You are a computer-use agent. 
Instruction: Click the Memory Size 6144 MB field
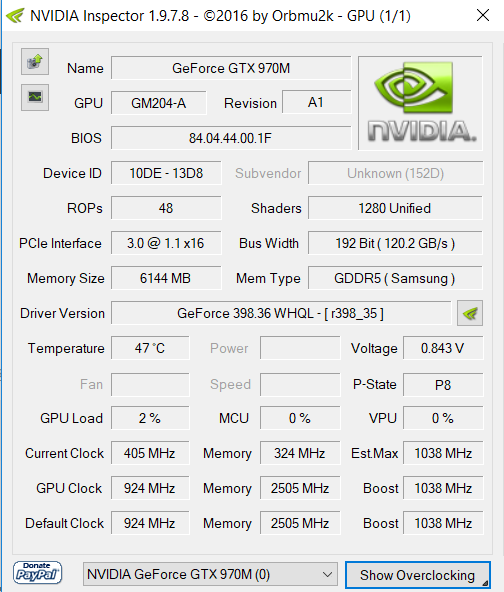click(166, 278)
